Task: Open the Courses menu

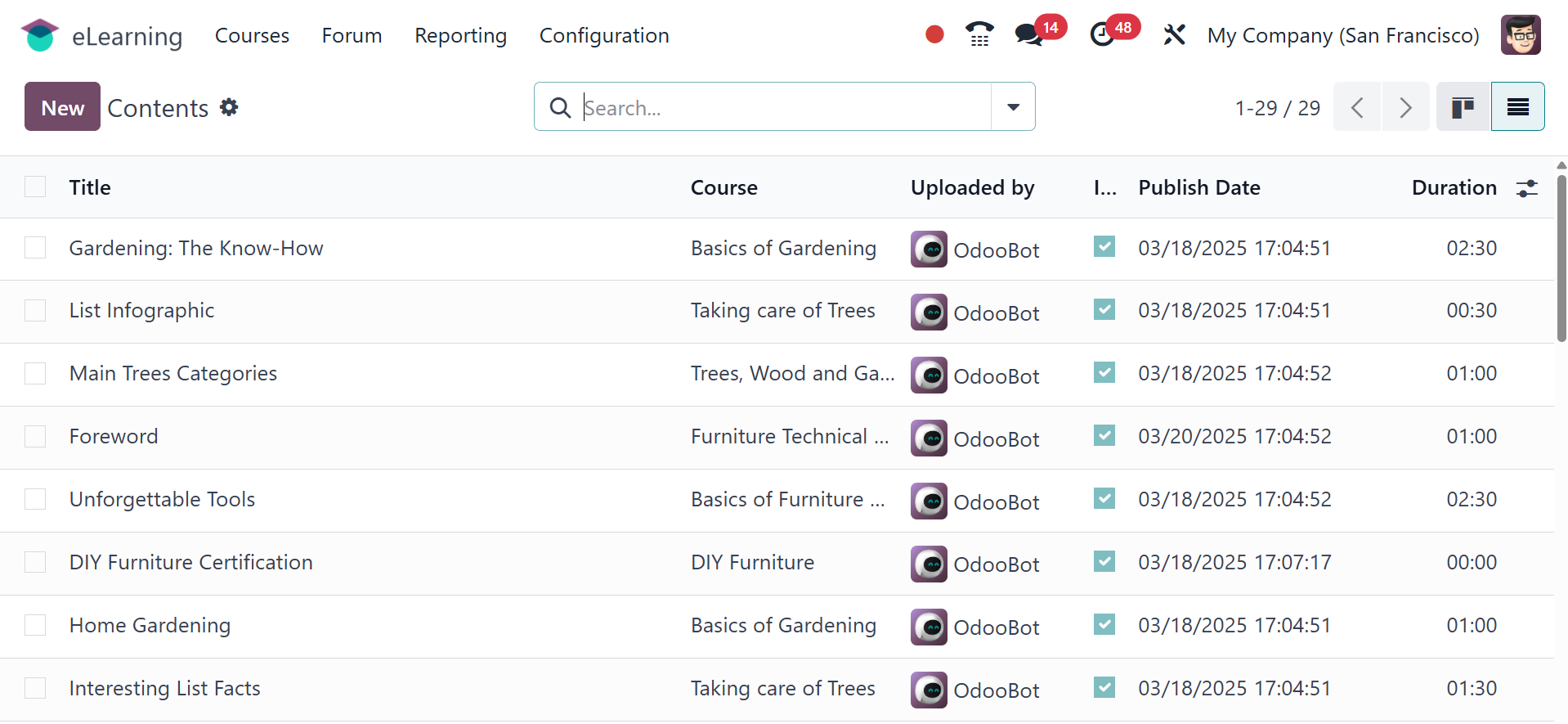Action: (x=252, y=35)
